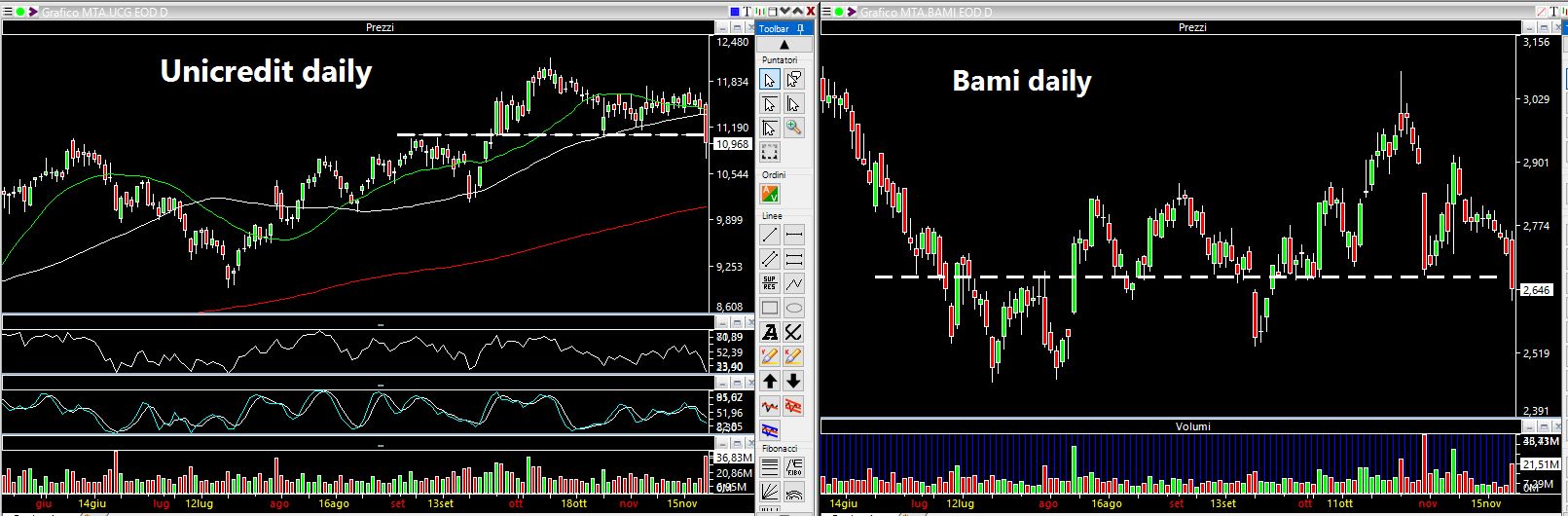Viewport: 1568px width, 516px height.
Task: Click the SUP RES support-resistance tool
Action: coord(770,283)
